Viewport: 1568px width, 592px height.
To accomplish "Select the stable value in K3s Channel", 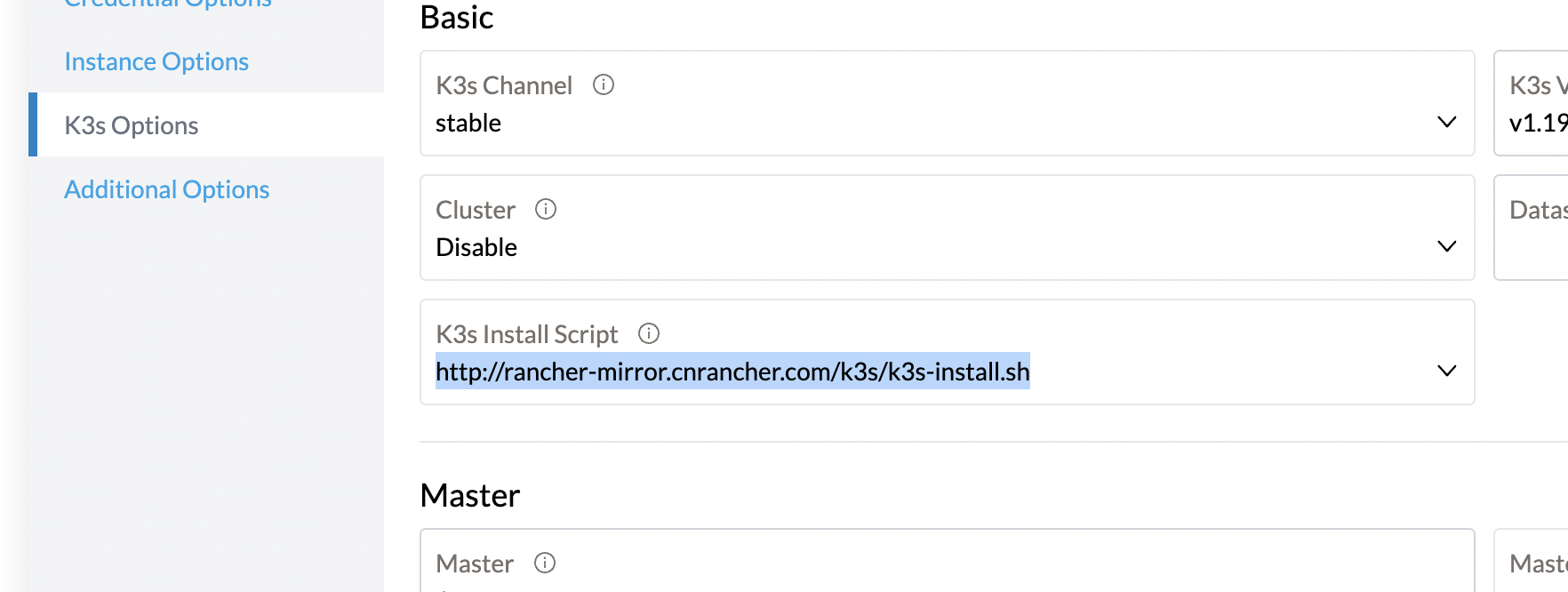I will (x=468, y=123).
